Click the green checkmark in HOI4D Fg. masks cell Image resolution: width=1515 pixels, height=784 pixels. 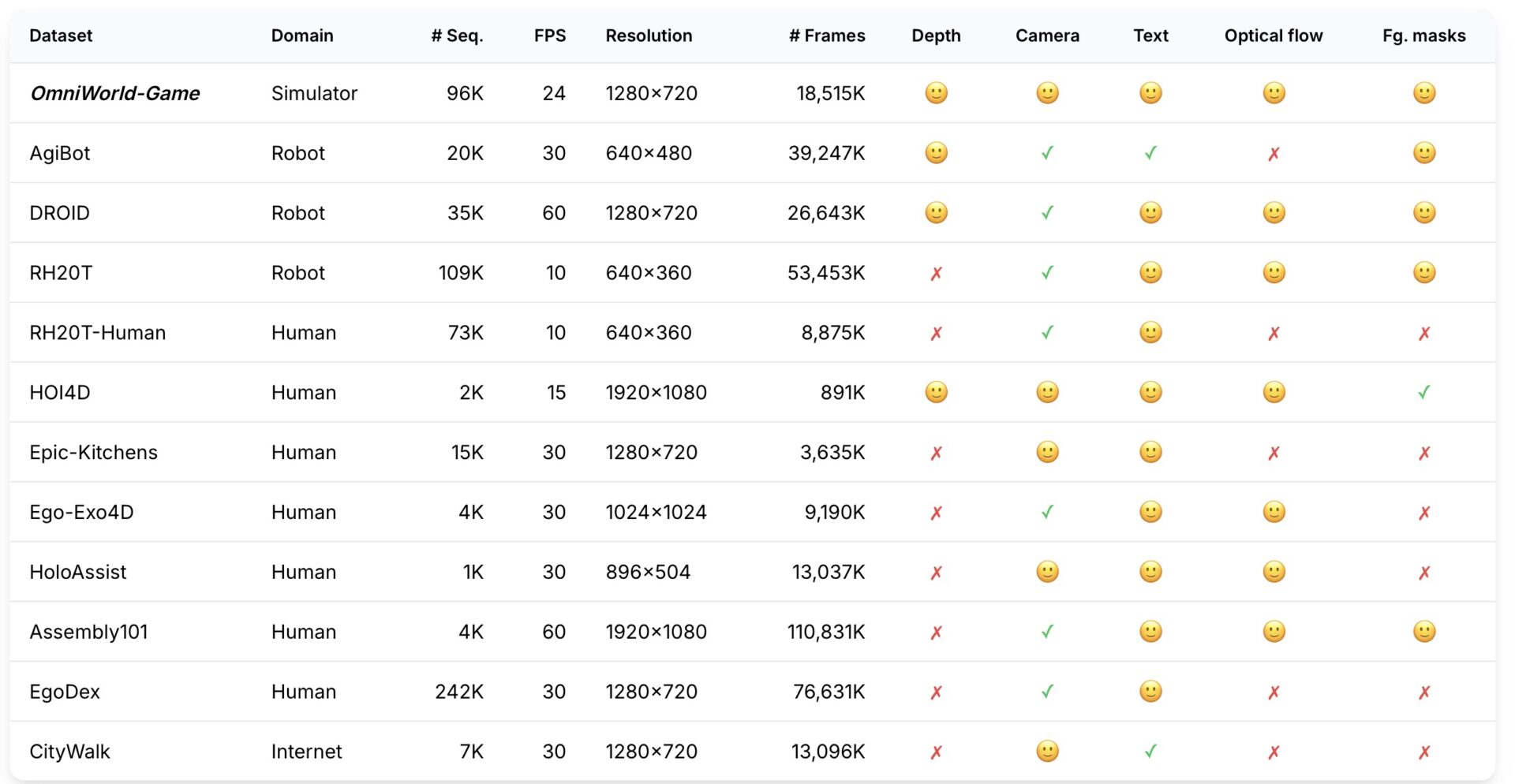(1423, 392)
